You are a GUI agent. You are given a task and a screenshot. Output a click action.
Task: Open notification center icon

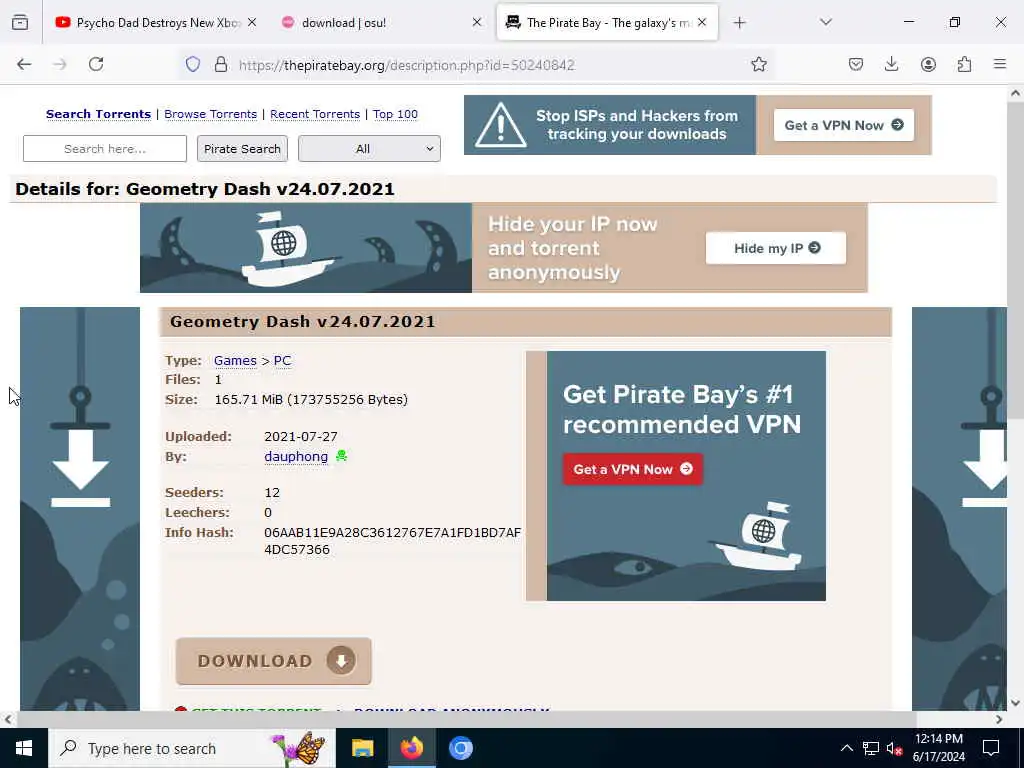pos(991,748)
